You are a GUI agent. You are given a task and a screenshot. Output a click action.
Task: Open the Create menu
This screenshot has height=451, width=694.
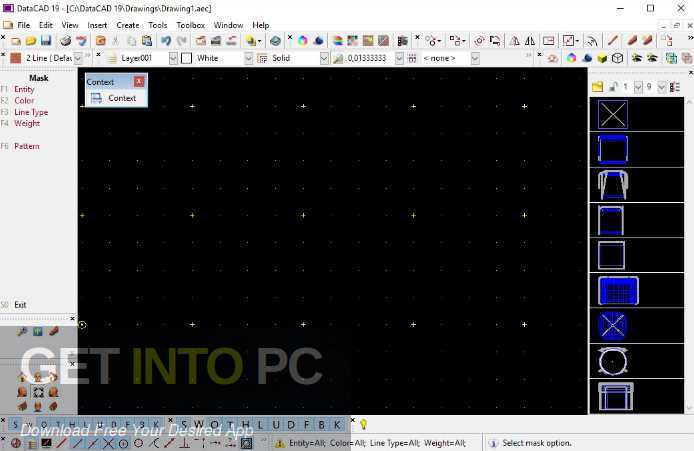(127, 25)
